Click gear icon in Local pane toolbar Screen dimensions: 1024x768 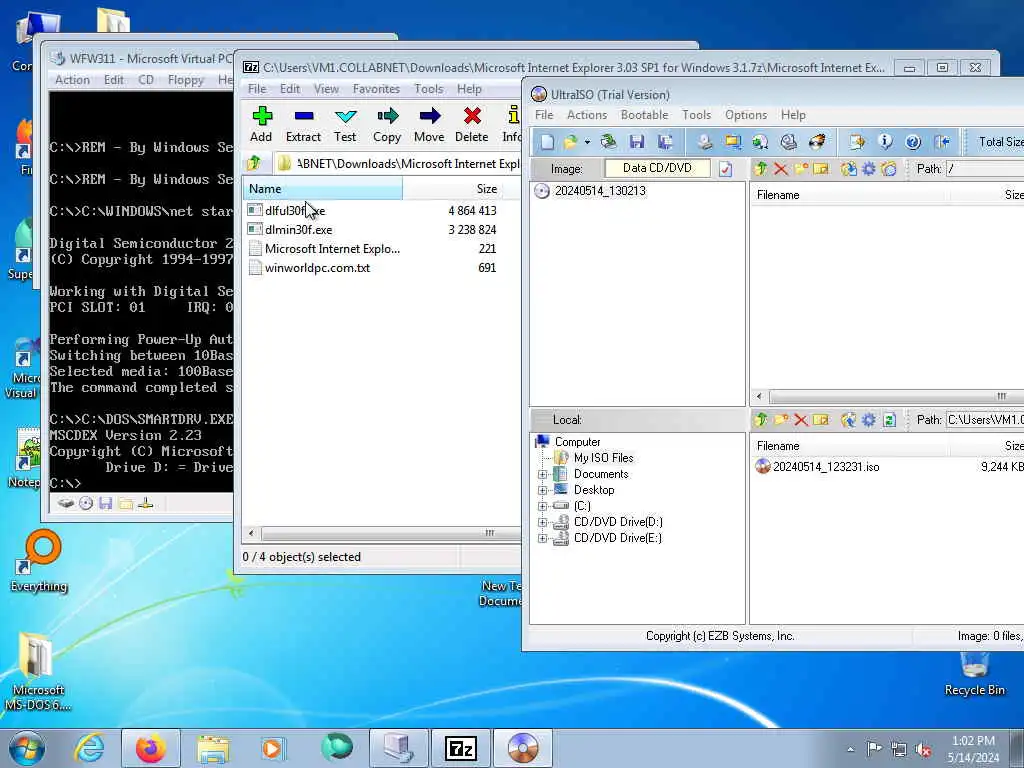click(x=869, y=420)
